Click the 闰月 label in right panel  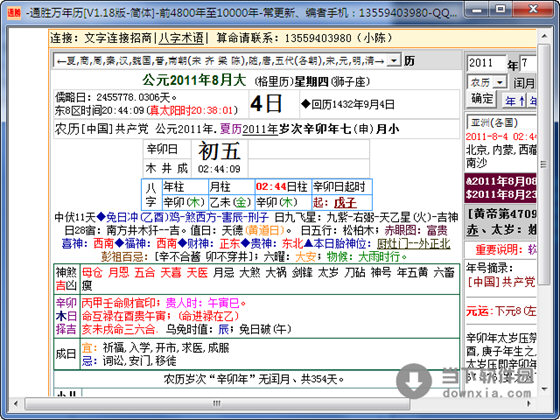click(524, 83)
